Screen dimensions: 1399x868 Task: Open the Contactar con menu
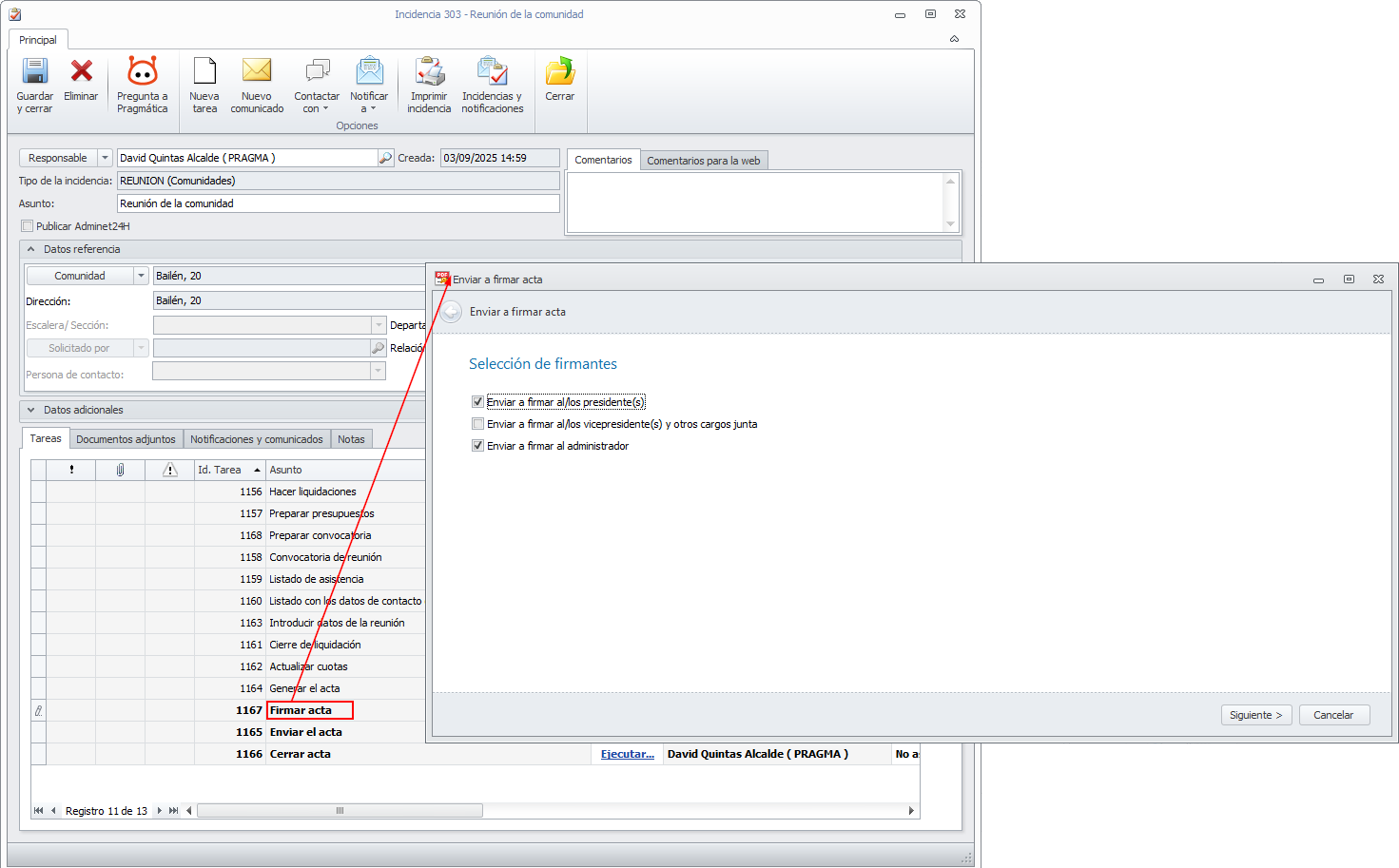317,85
